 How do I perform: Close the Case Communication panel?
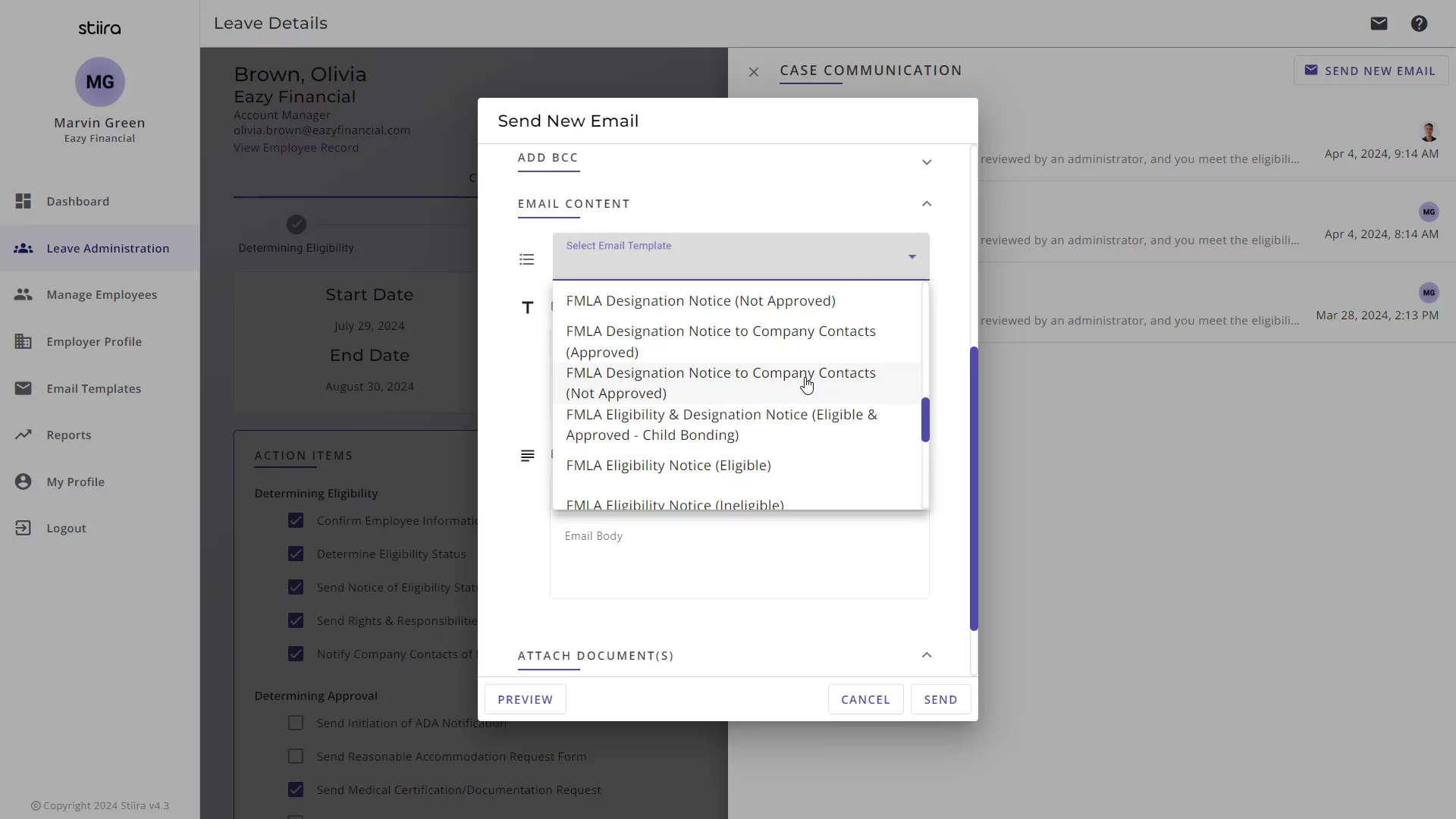753,72
